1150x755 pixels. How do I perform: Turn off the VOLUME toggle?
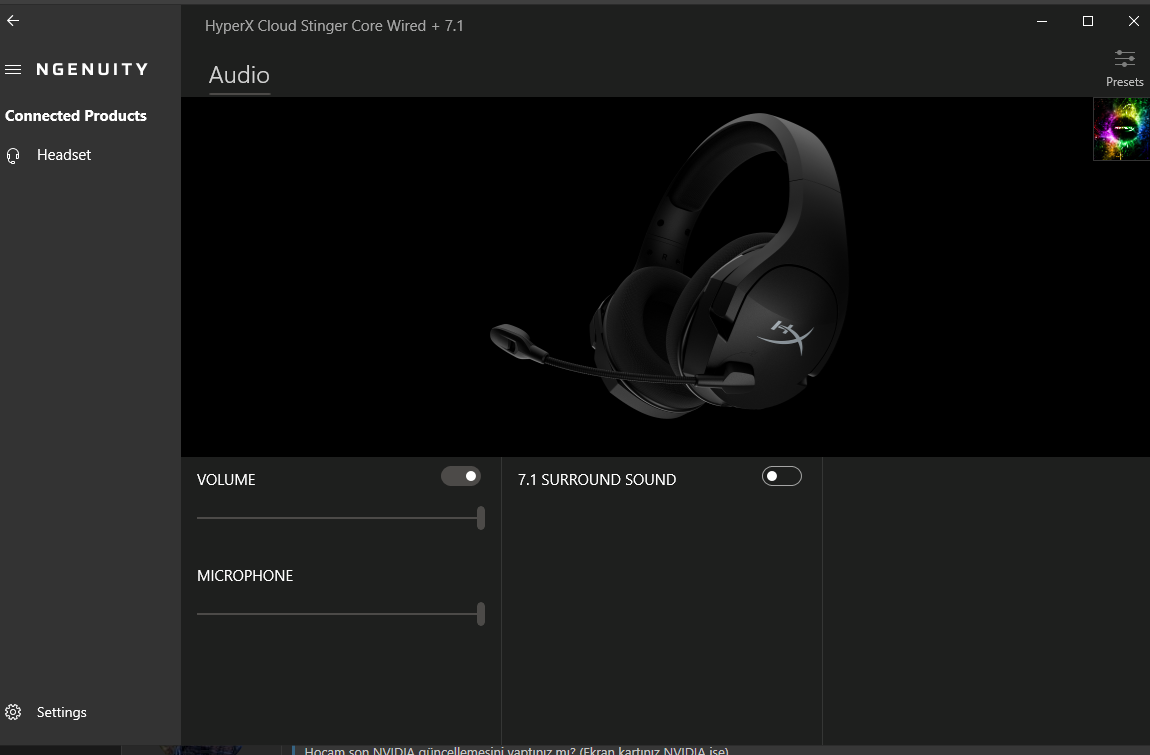click(x=461, y=476)
